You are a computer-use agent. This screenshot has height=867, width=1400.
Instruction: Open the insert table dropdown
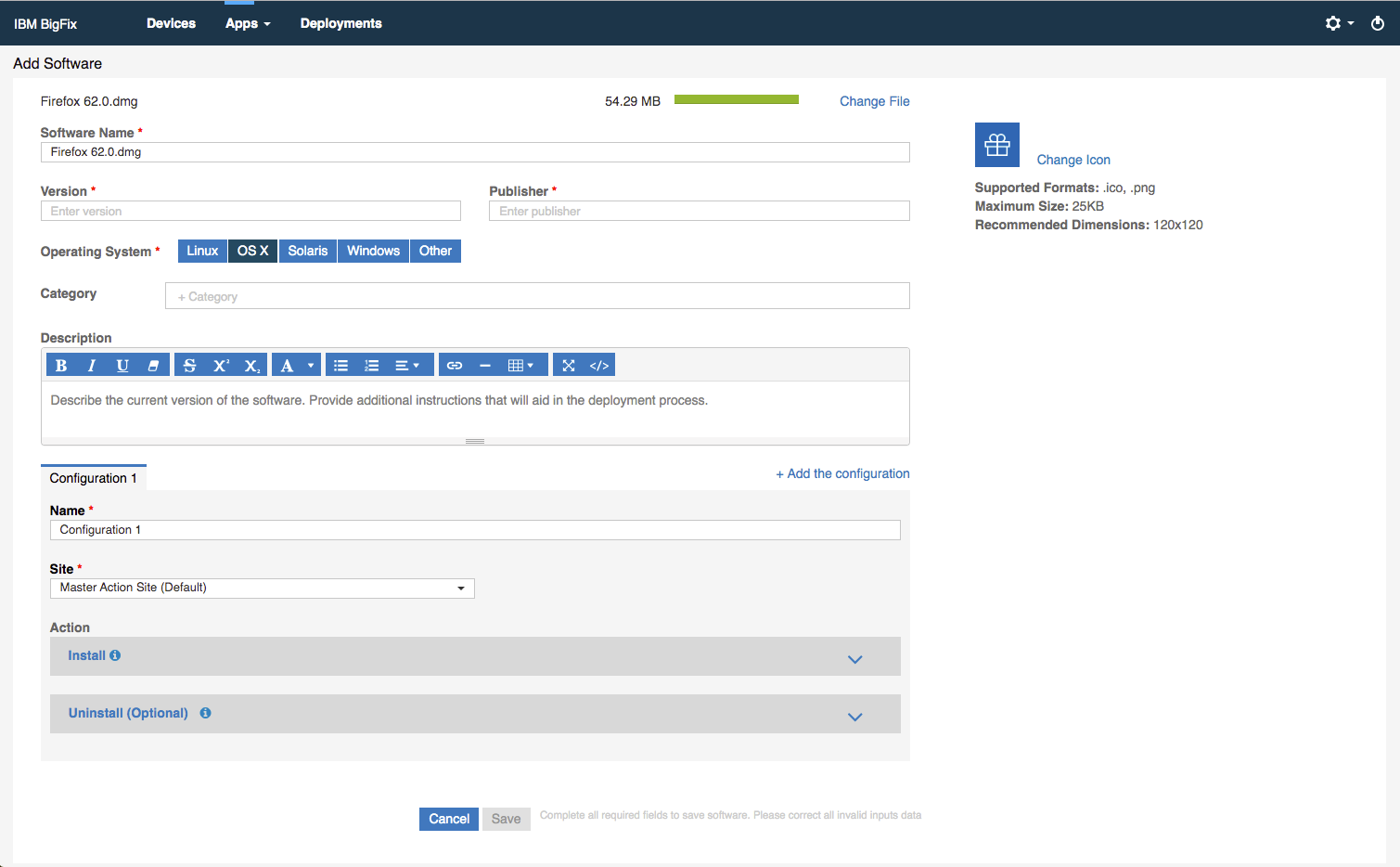point(521,366)
